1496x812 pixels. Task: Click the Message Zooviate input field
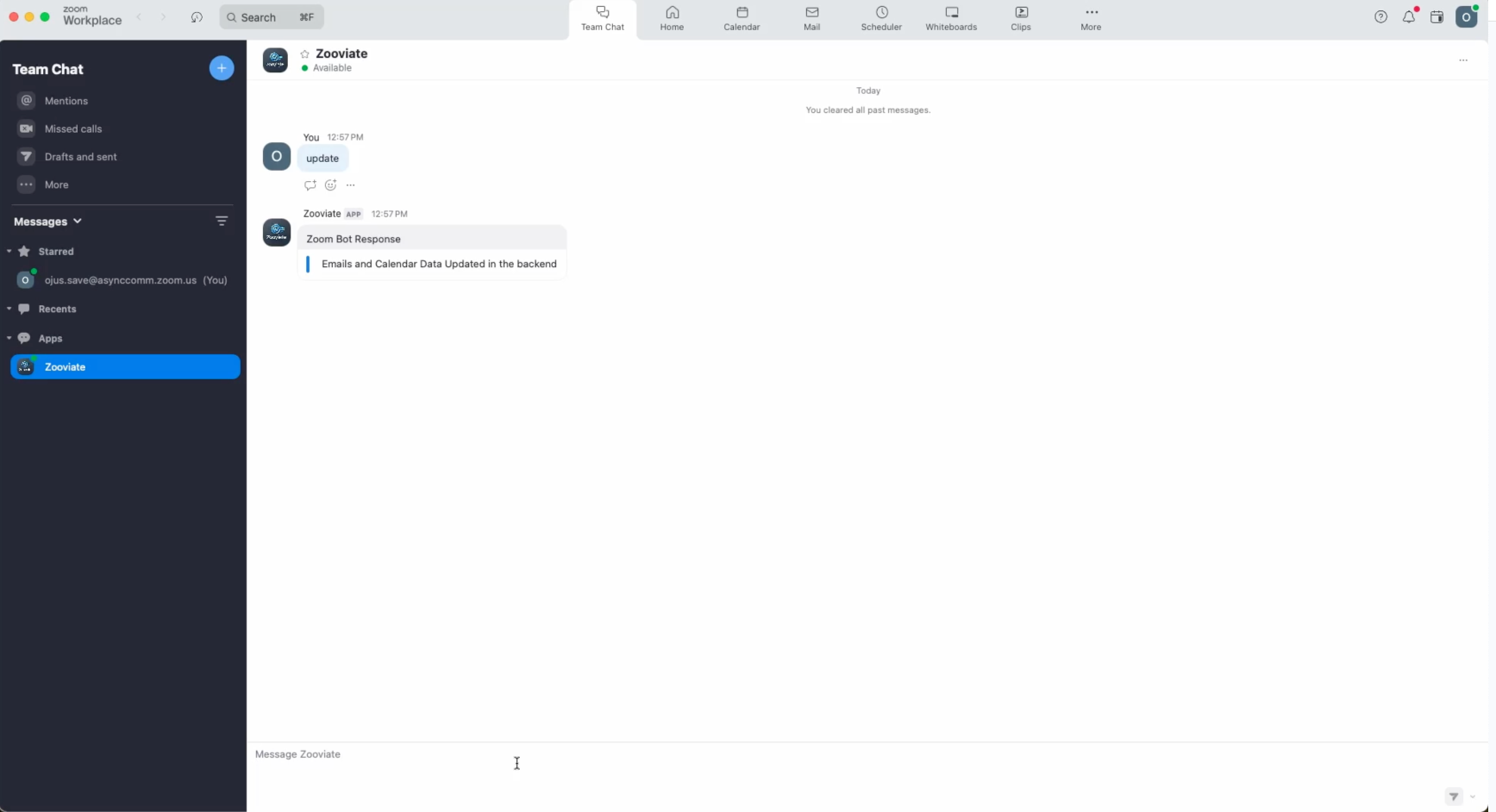[517, 755]
